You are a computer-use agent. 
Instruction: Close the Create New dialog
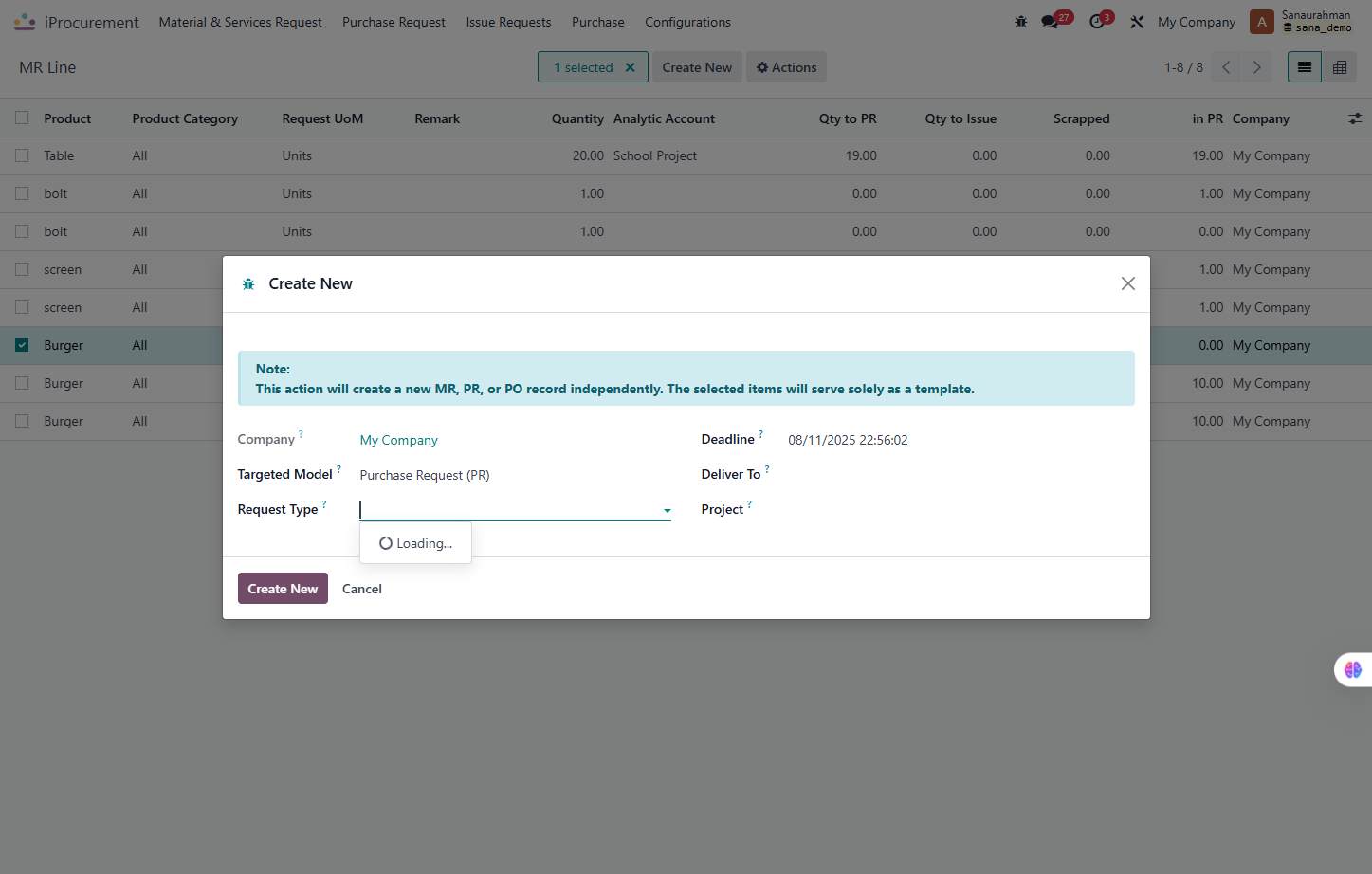(1128, 283)
